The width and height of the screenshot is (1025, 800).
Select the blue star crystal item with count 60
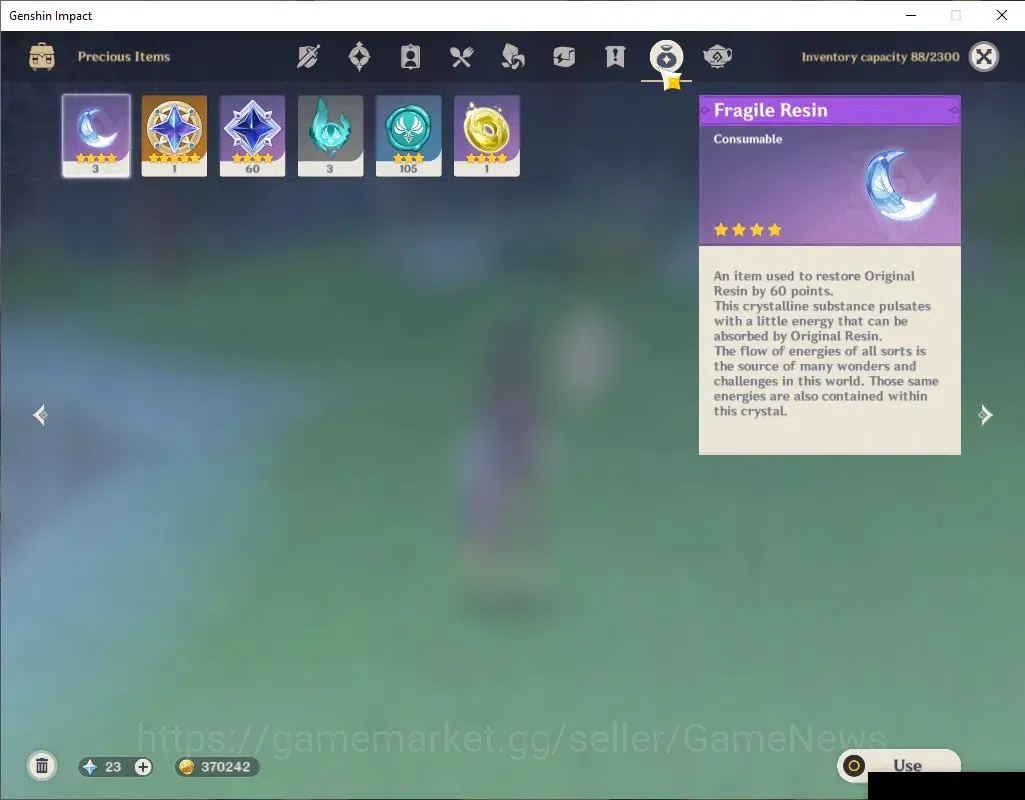252,136
